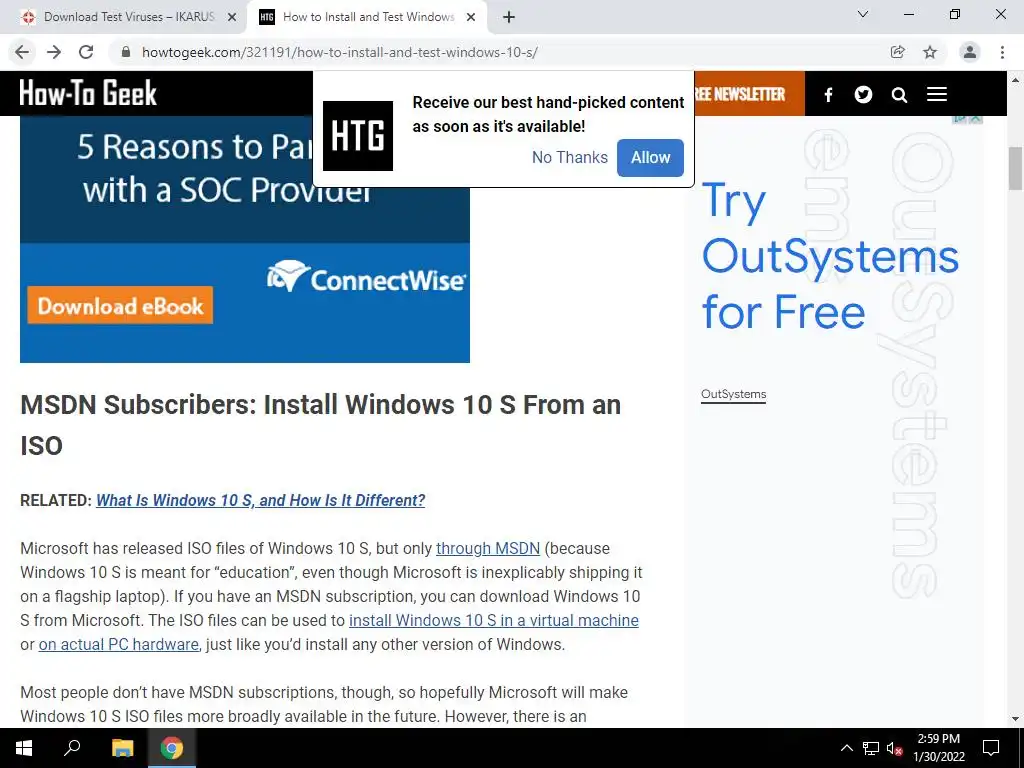
Task: Reload the How-To Geek page
Action: [x=86, y=52]
